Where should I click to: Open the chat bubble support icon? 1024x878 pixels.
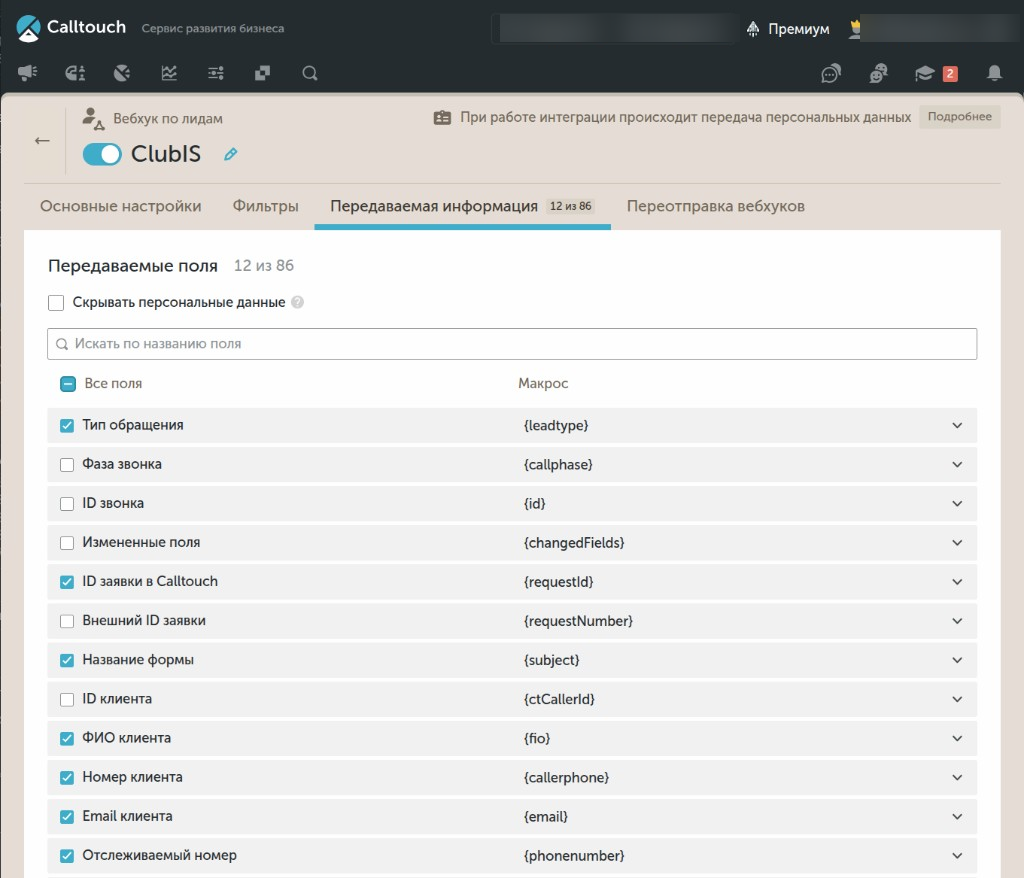point(831,73)
